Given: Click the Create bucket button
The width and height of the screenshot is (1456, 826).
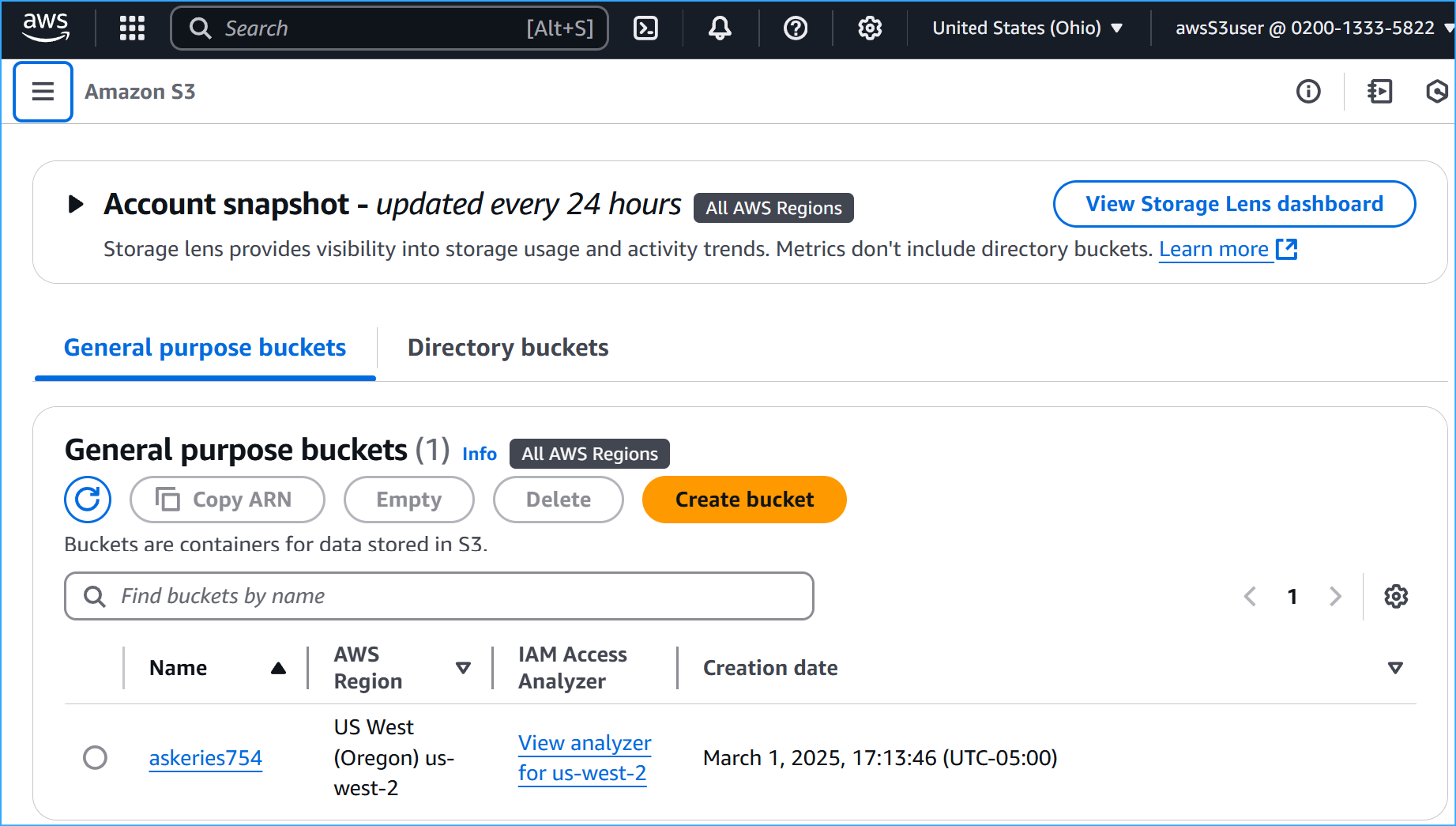Looking at the screenshot, I should click(x=743, y=500).
